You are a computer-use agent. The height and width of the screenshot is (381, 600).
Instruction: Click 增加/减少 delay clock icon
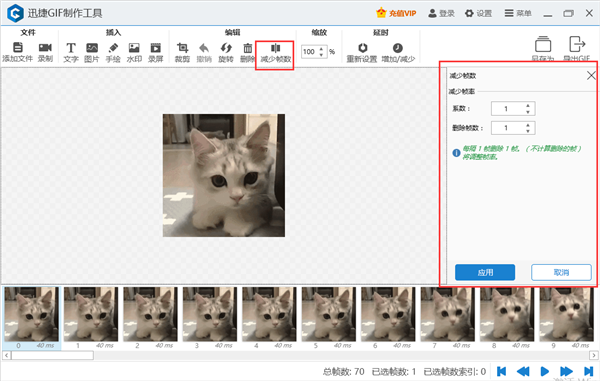tap(398, 48)
